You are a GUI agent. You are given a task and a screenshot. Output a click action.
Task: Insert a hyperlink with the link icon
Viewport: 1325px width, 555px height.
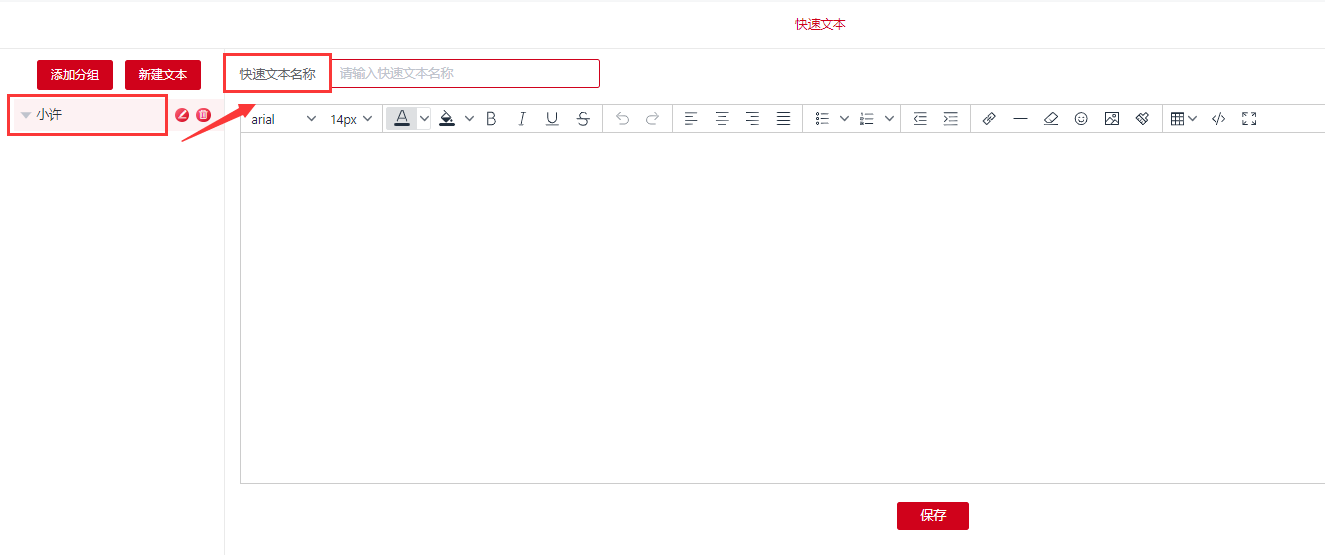(x=989, y=119)
